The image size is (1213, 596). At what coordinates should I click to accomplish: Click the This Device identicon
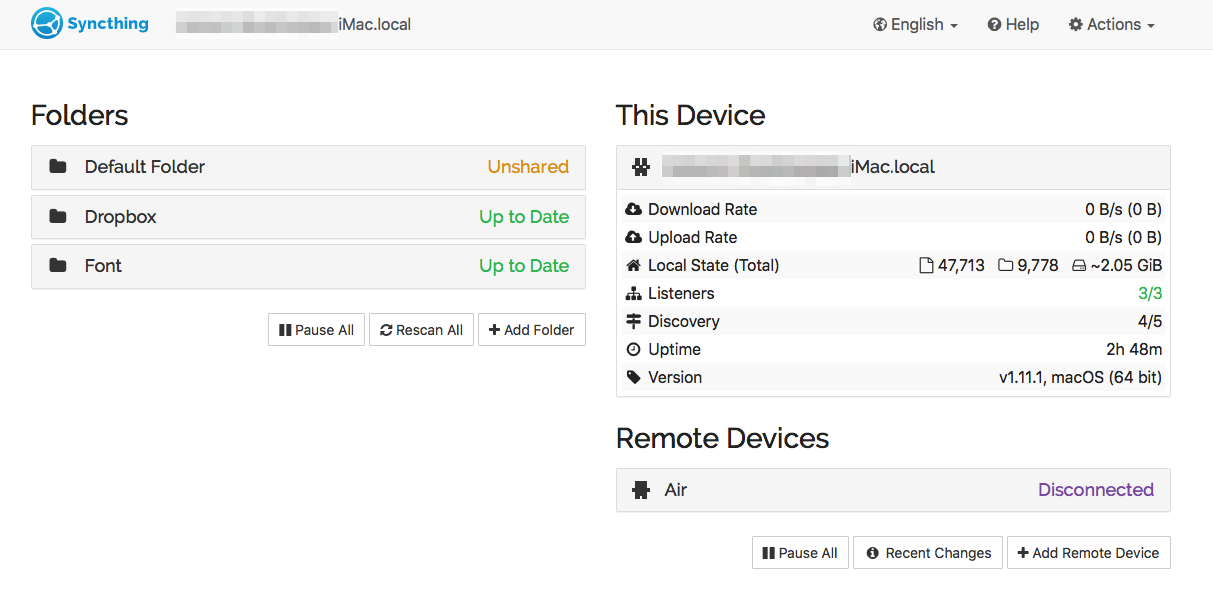tap(642, 167)
